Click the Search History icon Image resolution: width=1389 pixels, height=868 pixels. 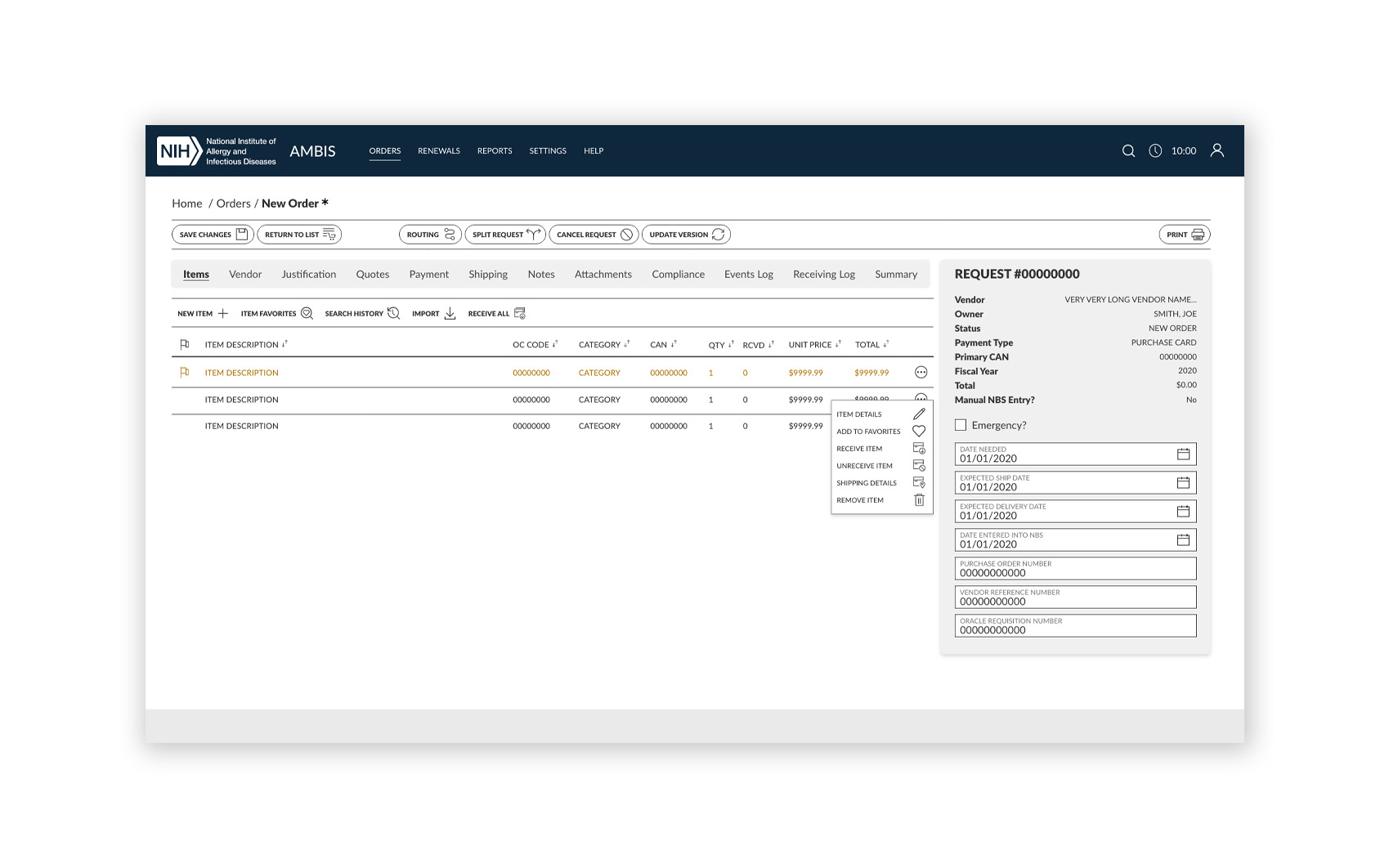coord(393,314)
